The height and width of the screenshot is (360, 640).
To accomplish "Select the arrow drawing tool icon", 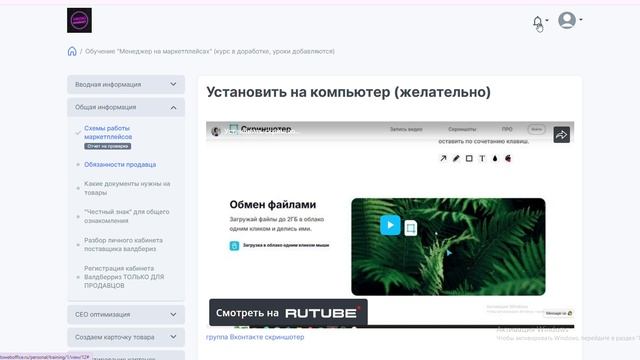I will [443, 158].
